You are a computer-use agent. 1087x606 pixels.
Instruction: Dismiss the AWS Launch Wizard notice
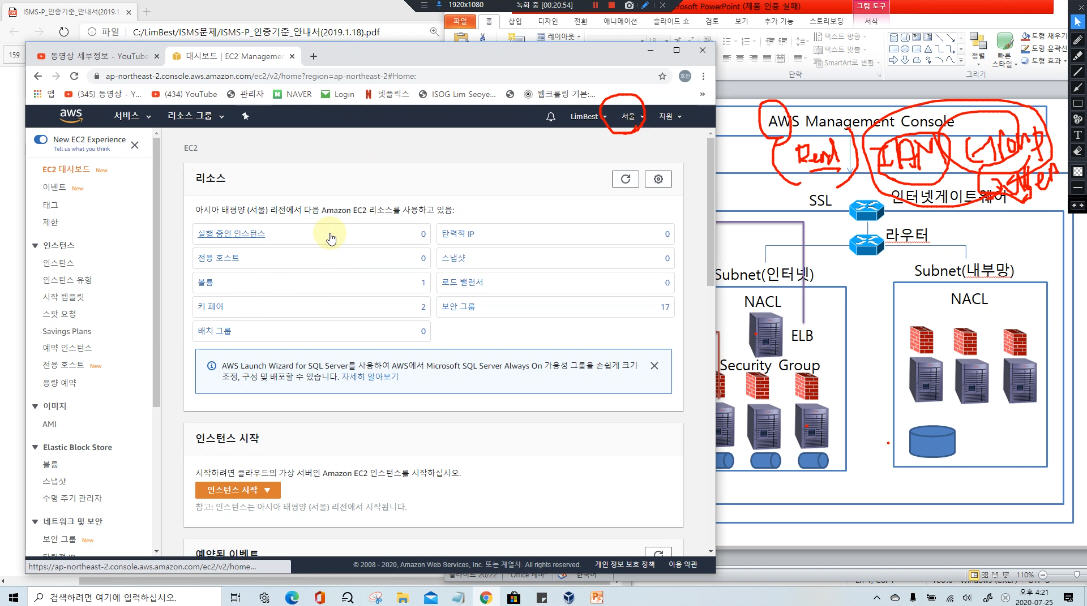pyautogui.click(x=654, y=365)
